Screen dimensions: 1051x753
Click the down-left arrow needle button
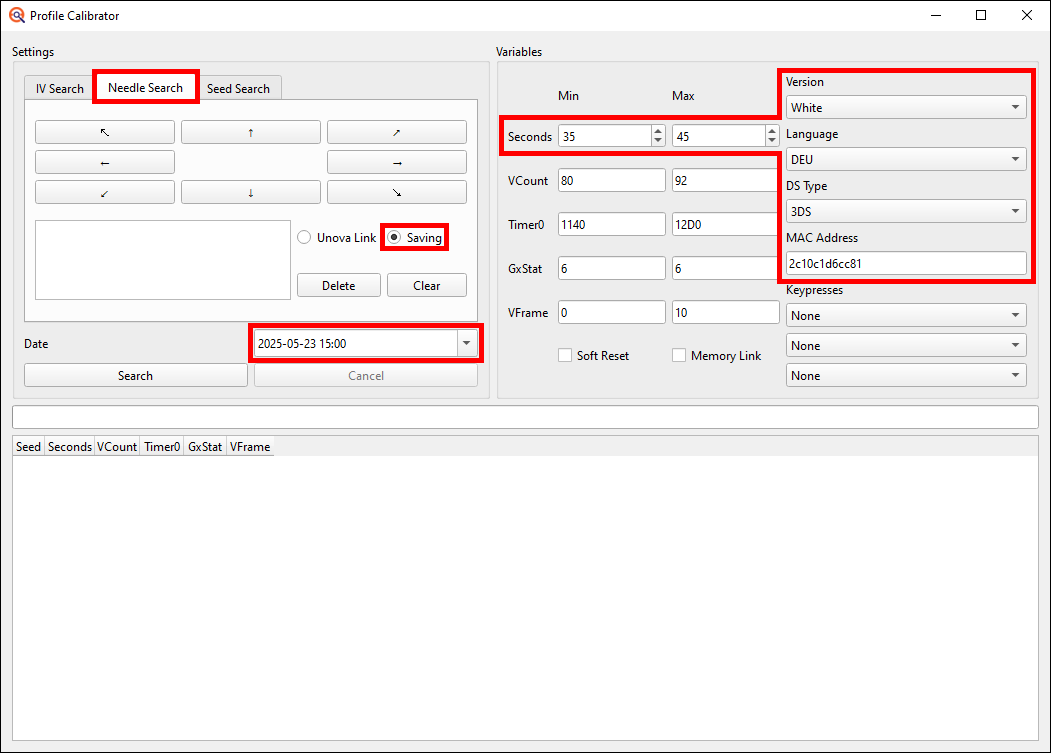click(x=105, y=192)
